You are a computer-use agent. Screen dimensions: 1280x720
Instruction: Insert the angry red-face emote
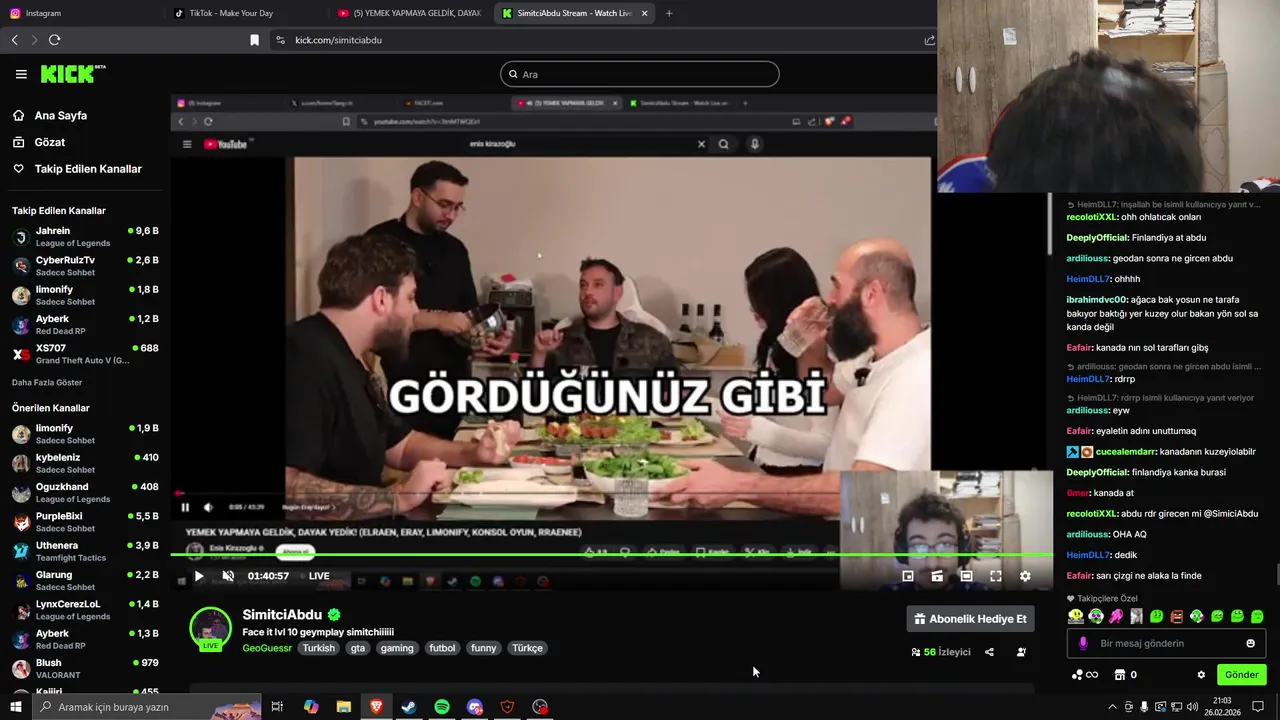[1177, 616]
